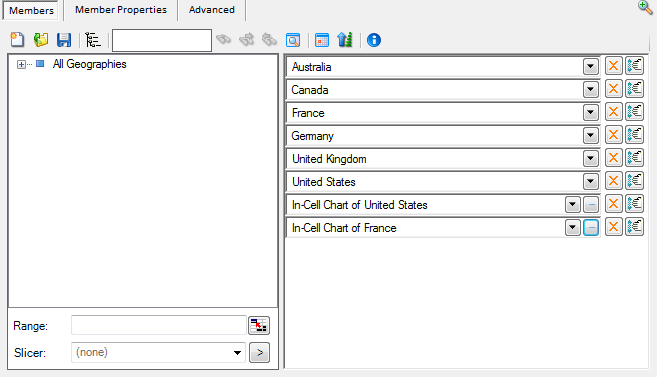Viewport: 657px width, 377px height.
Task: Click the magnifier window preview icon
Action: [293, 40]
